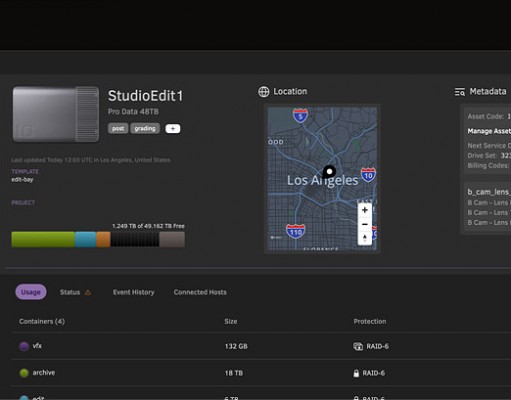Click blue segment of storage bar
The width and height of the screenshot is (511, 400).
pyautogui.click(x=86, y=239)
